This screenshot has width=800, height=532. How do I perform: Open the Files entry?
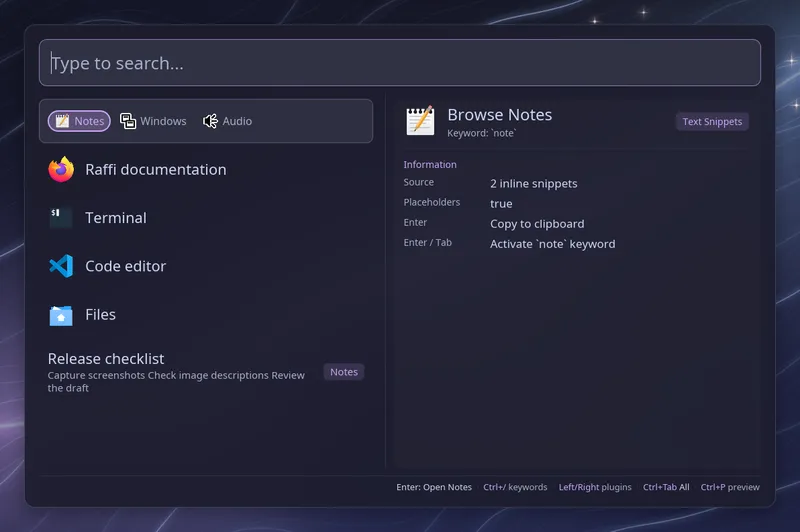(x=206, y=315)
